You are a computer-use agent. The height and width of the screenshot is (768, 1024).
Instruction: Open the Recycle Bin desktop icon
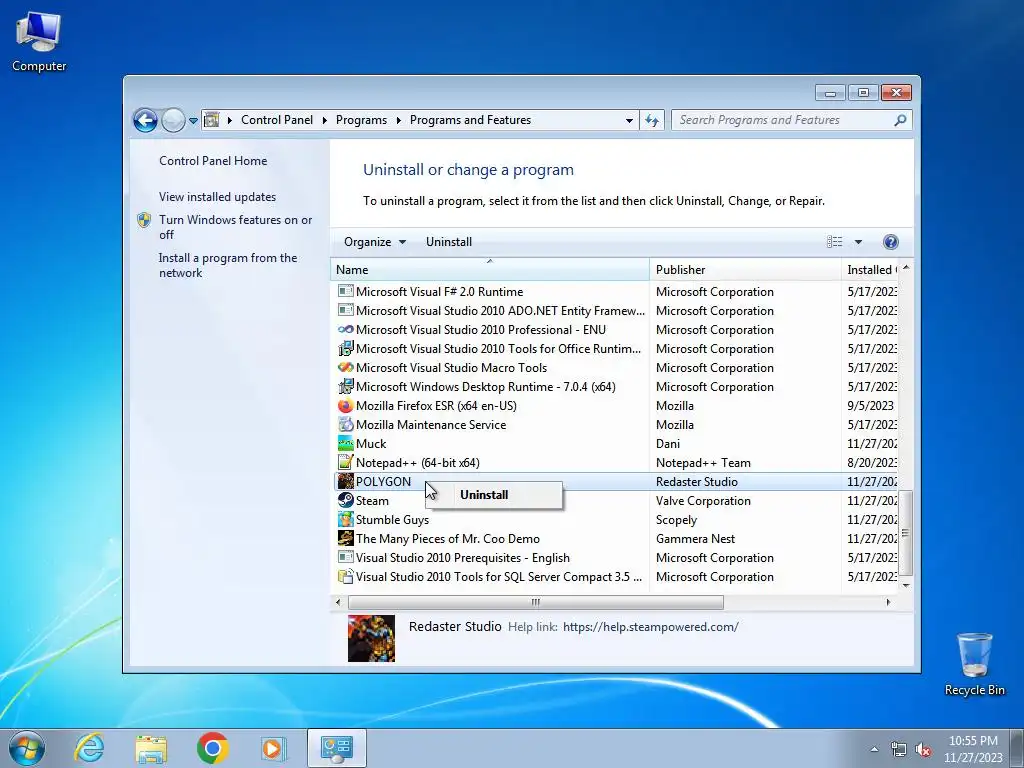[x=974, y=664]
